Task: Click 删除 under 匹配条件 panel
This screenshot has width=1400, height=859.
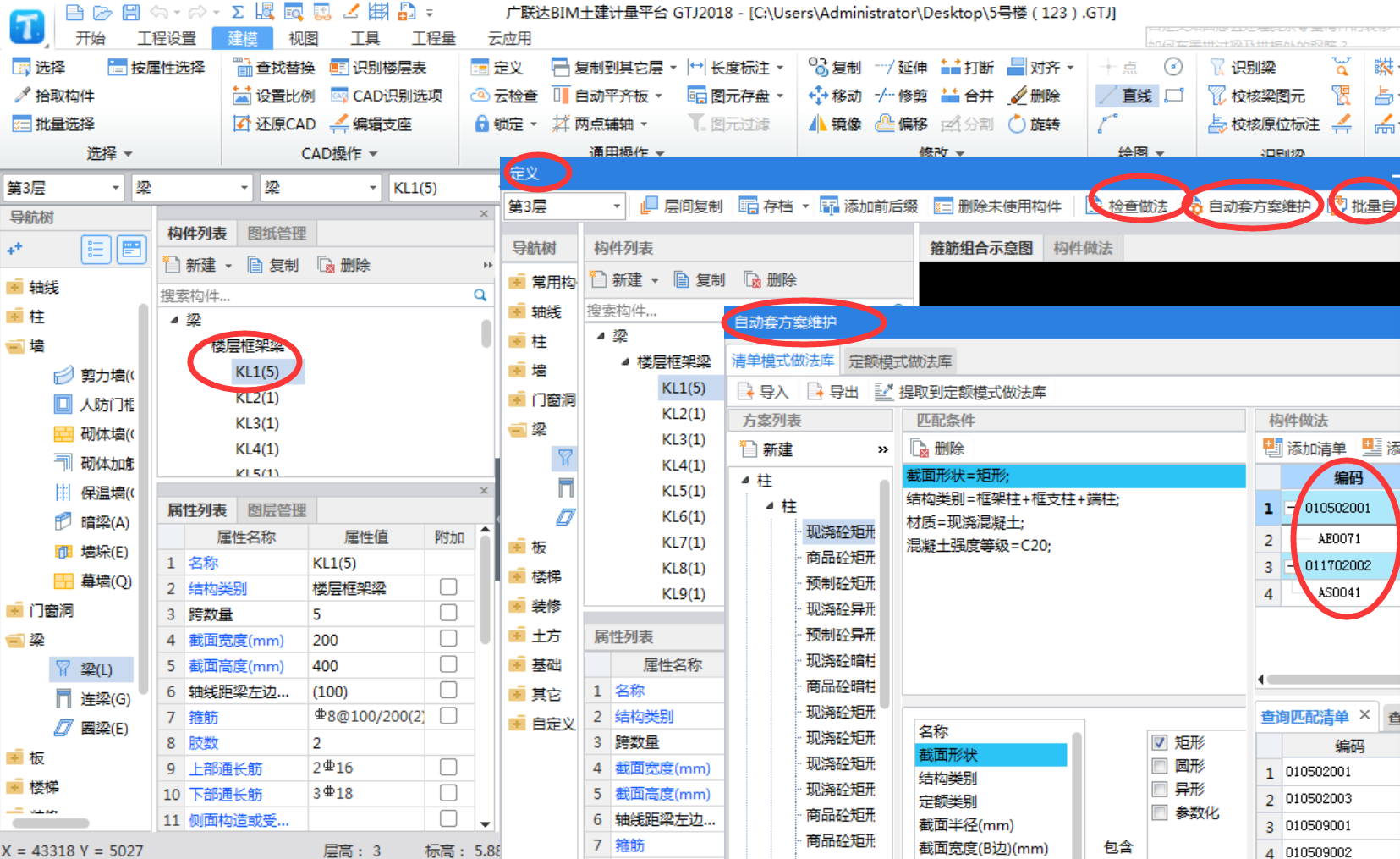Action: pyautogui.click(x=938, y=449)
